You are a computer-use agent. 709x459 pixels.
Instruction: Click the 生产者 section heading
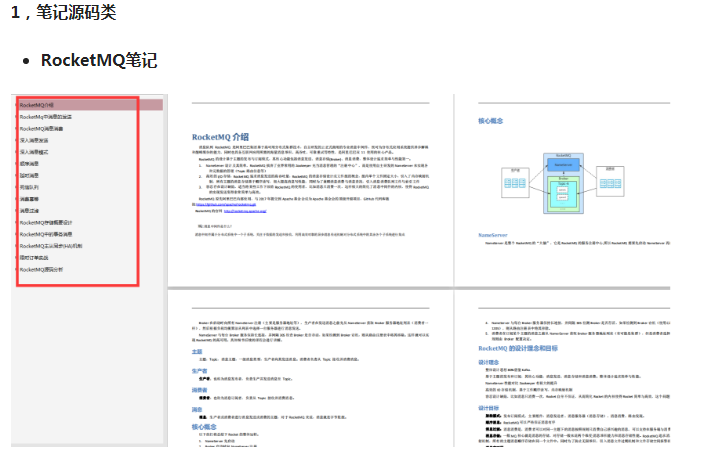(x=199, y=371)
